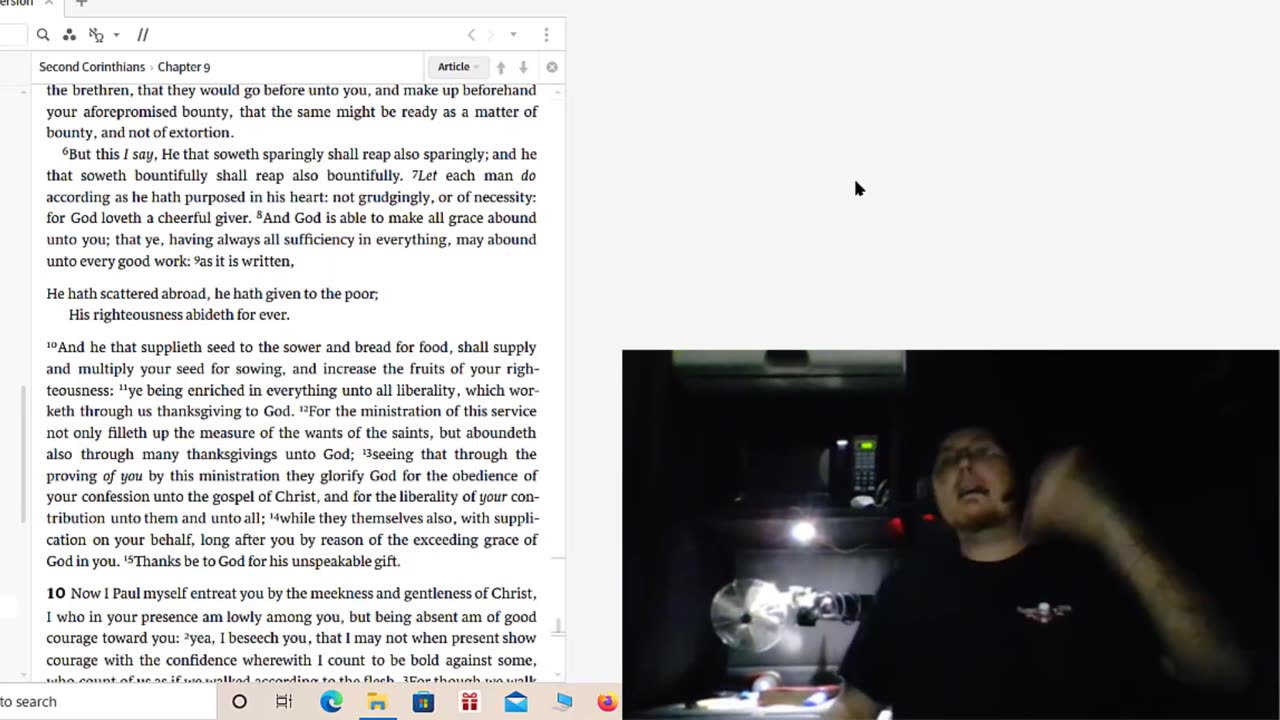Jump to next article with down arrow
The height and width of the screenshot is (720, 1280).
(523, 67)
